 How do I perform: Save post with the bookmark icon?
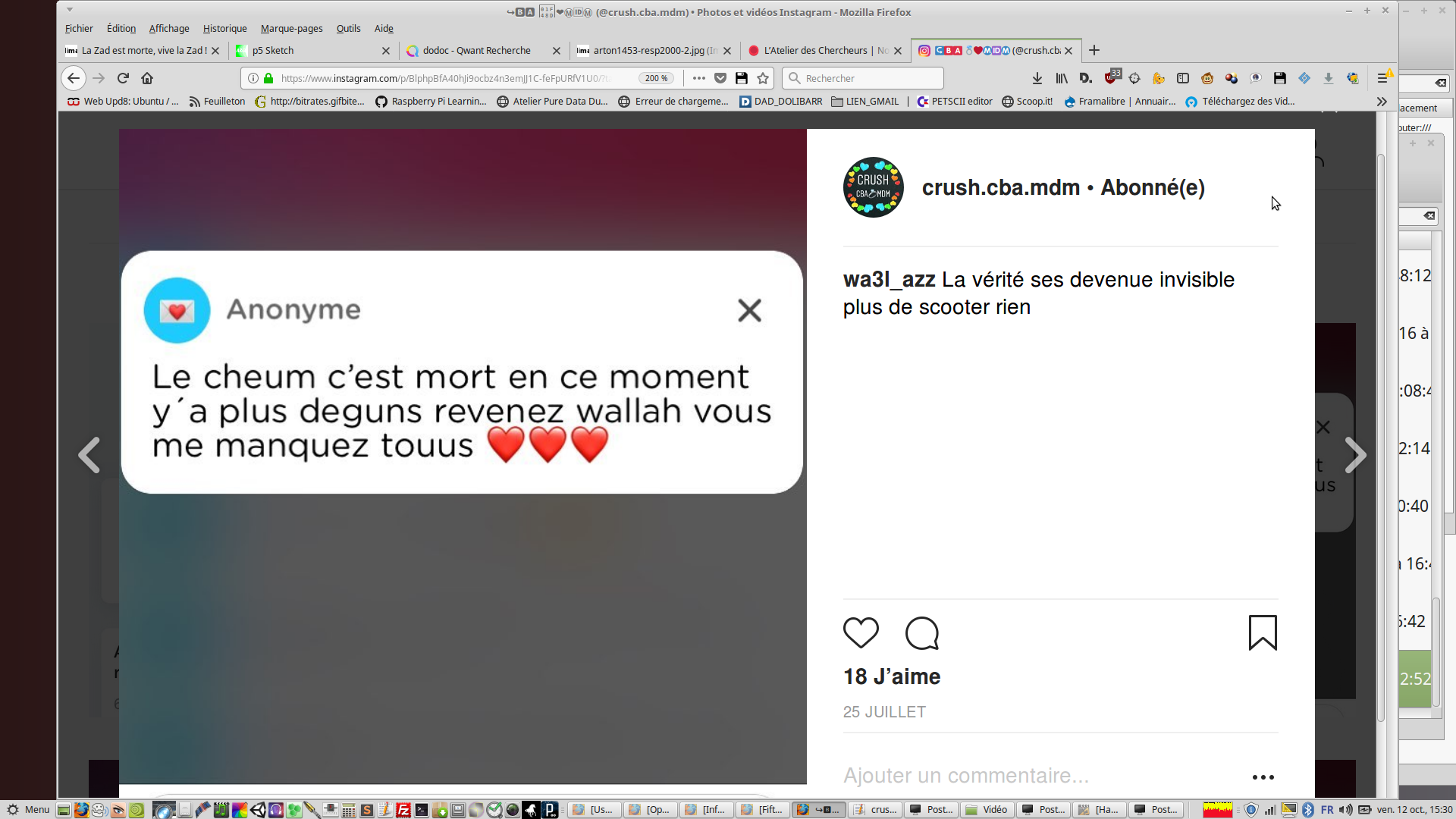coord(1263,632)
